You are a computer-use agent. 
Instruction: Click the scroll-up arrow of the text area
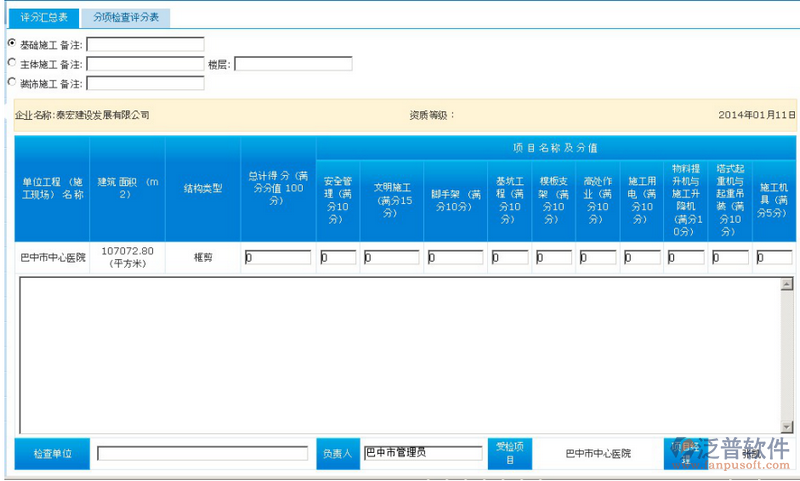(787, 285)
